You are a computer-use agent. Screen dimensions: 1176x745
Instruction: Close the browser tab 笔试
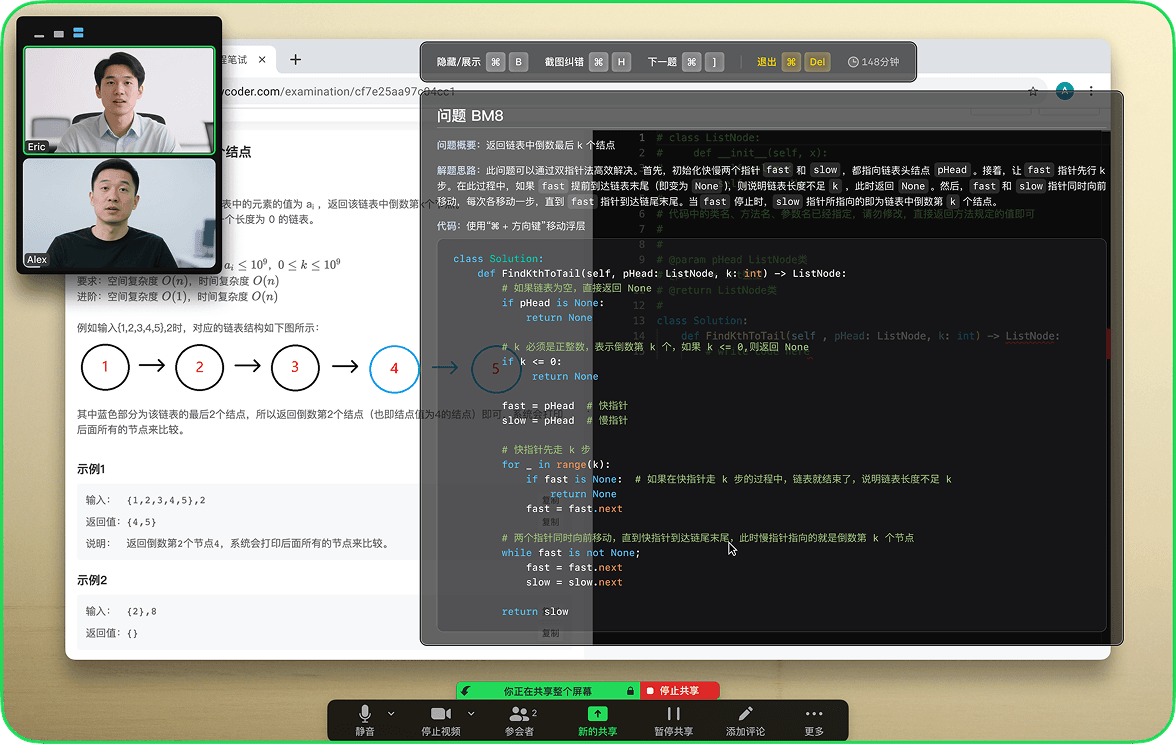pyautogui.click(x=262, y=59)
